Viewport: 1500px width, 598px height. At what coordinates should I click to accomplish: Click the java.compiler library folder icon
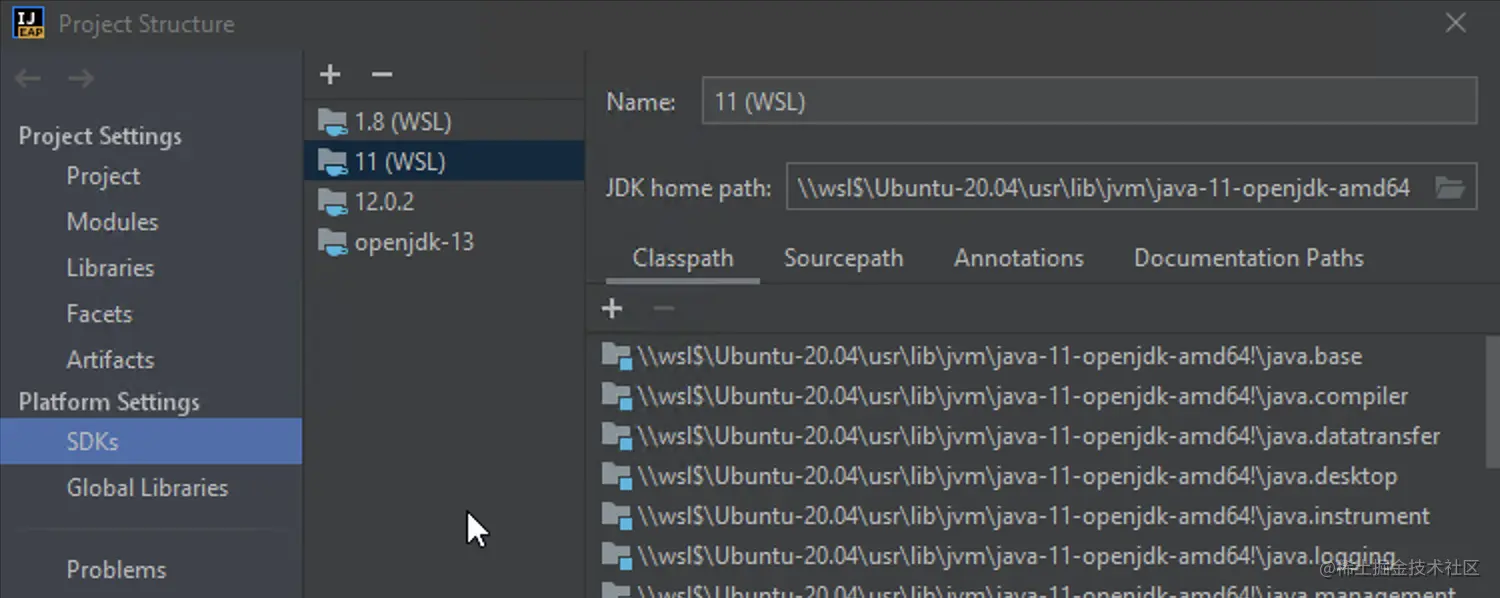tap(617, 397)
